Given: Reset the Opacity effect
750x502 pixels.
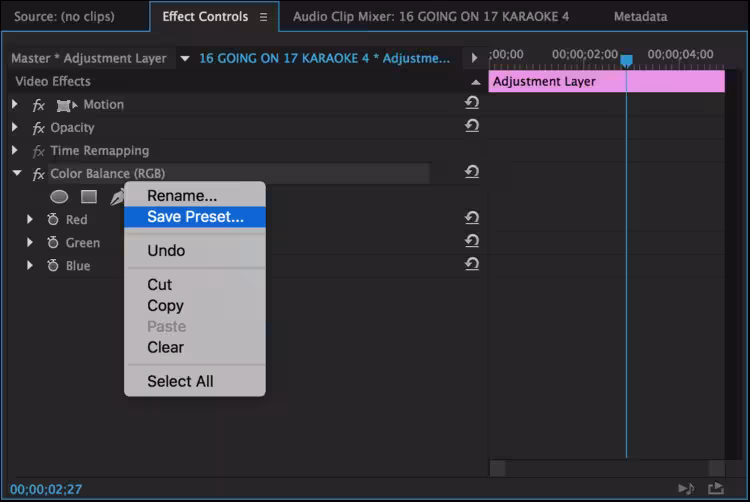Looking at the screenshot, I should [x=472, y=127].
